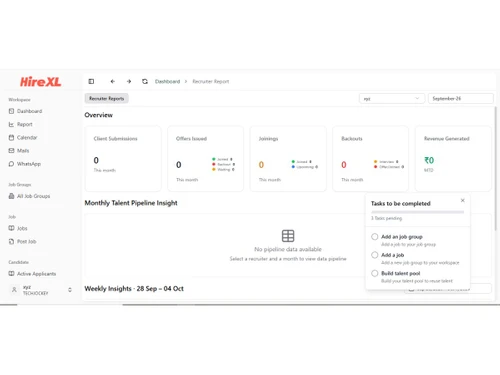Open the September-26 month picker
The width and height of the screenshot is (500, 375).
coord(460,99)
